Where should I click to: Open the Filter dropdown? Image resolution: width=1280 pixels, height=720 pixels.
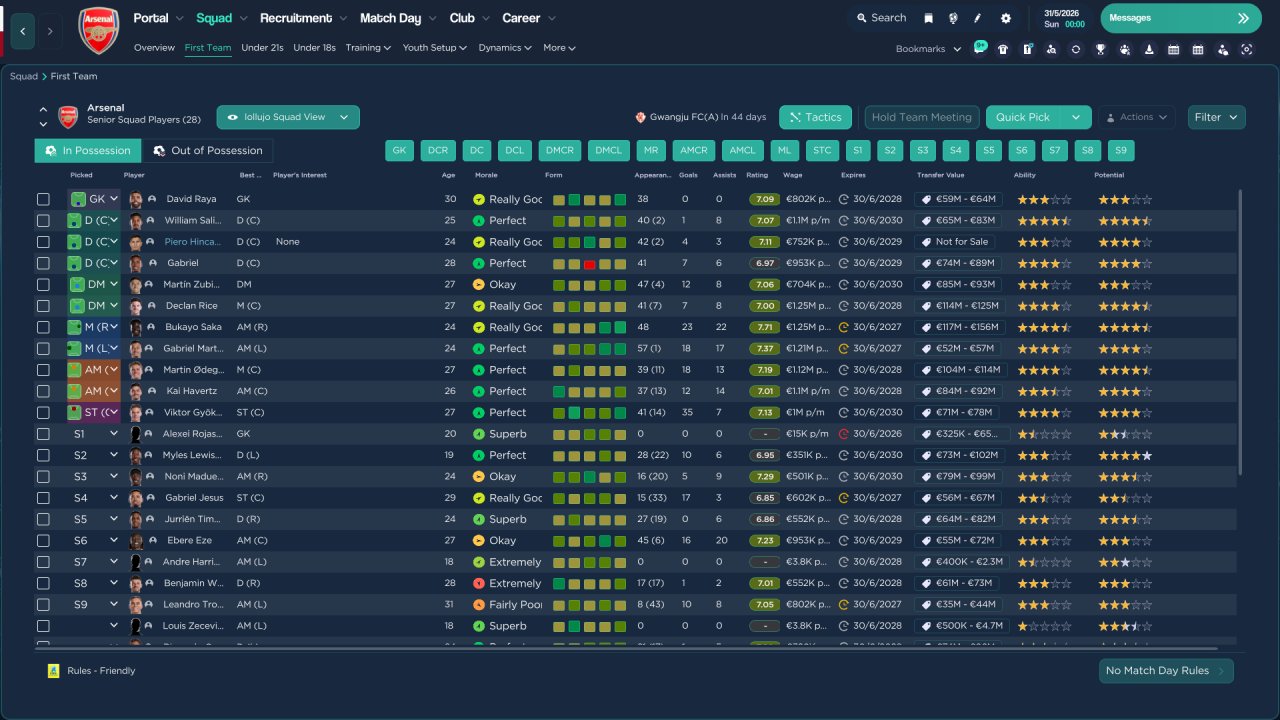pos(1216,117)
